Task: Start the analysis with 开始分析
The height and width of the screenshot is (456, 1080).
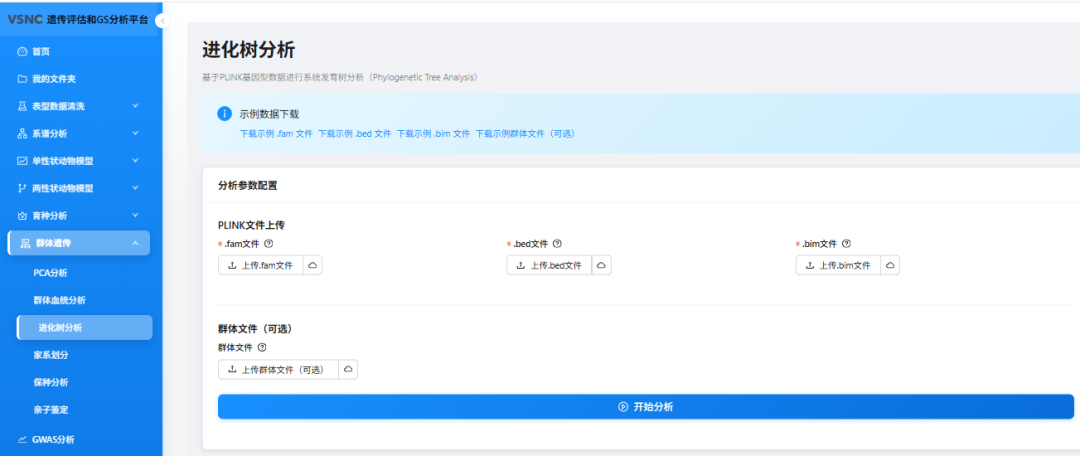Action: [645, 406]
